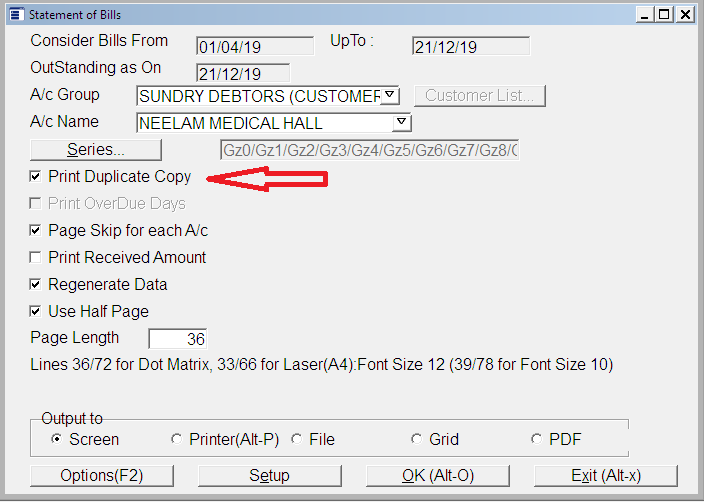The width and height of the screenshot is (704, 502).
Task: Toggle the Use Half Page checkbox
Action: pos(35,311)
